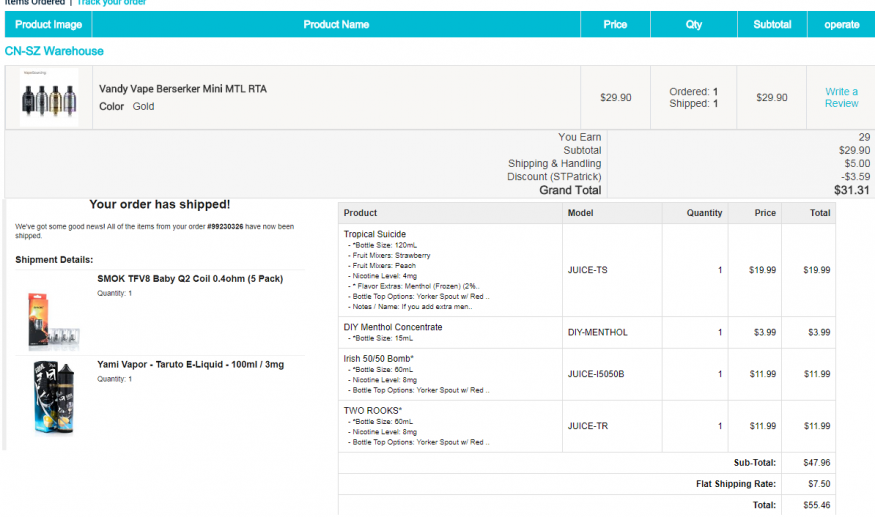Click the Track your order link
Screen dimensions: 875x517
click(x=111, y=3)
